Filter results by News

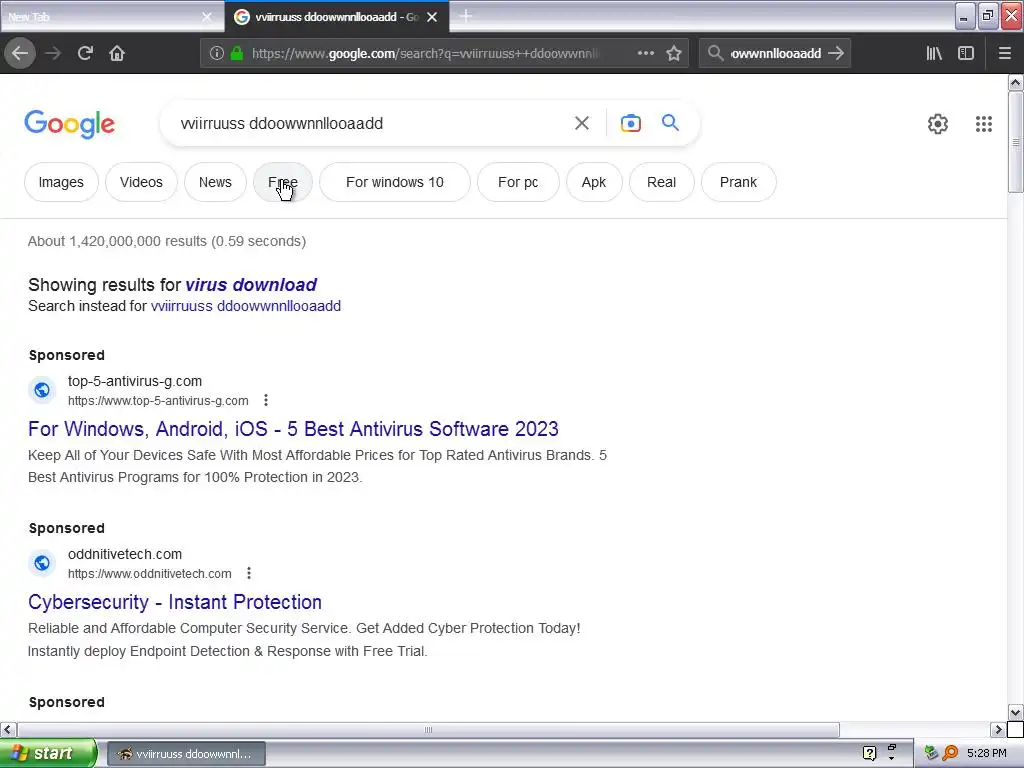216,182
